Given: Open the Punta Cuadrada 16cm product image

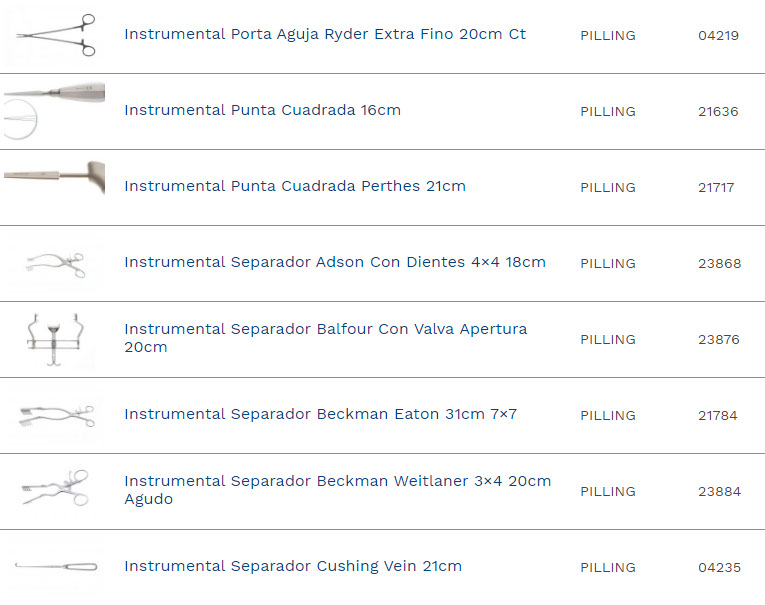Looking at the screenshot, I should point(55,111).
